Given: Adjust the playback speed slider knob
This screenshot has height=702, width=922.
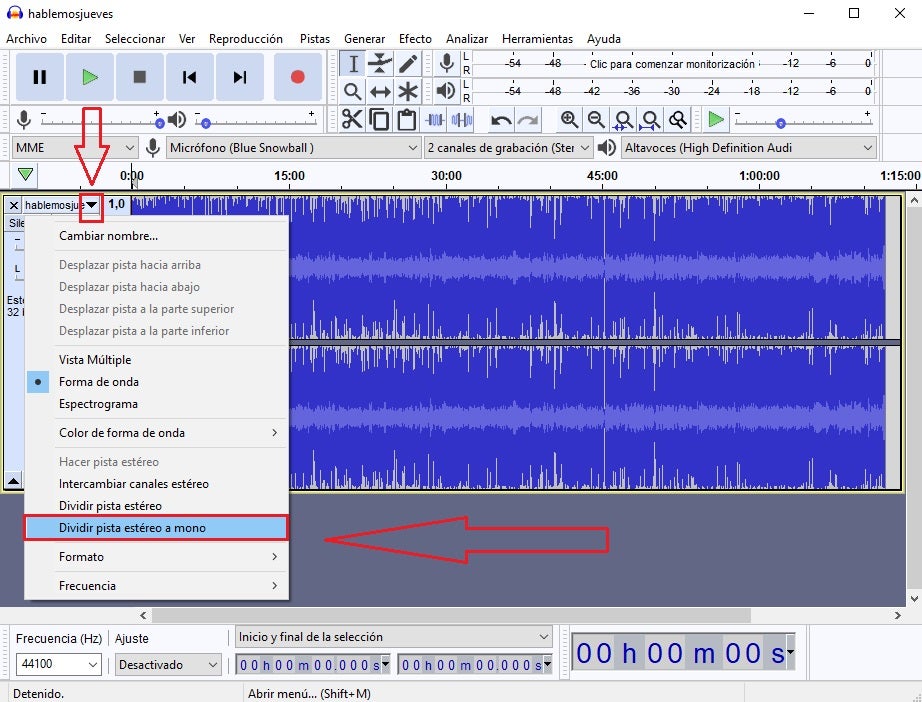Looking at the screenshot, I should pos(780,123).
